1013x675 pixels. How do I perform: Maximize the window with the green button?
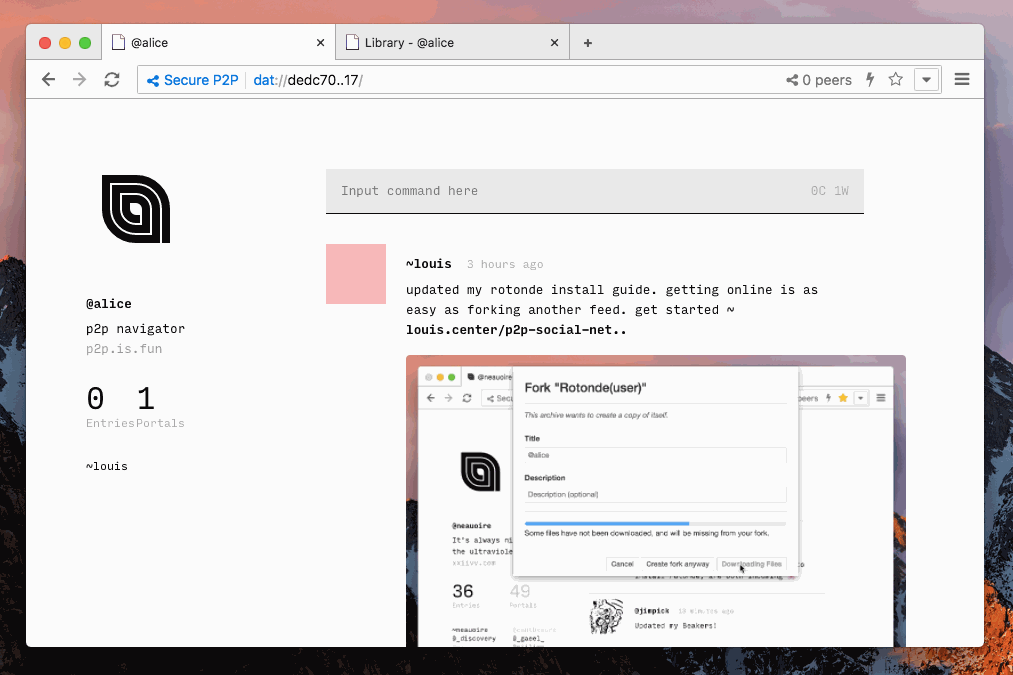pyautogui.click(x=85, y=43)
